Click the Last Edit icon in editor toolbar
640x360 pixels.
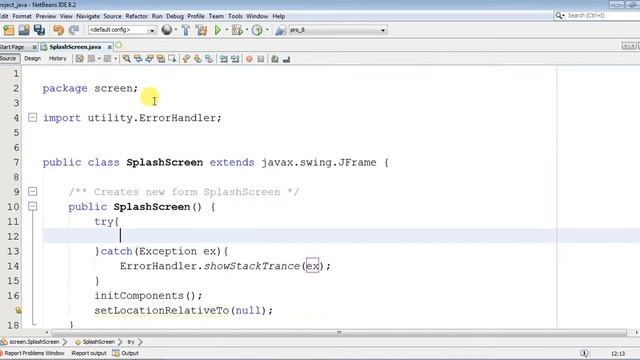(80, 59)
